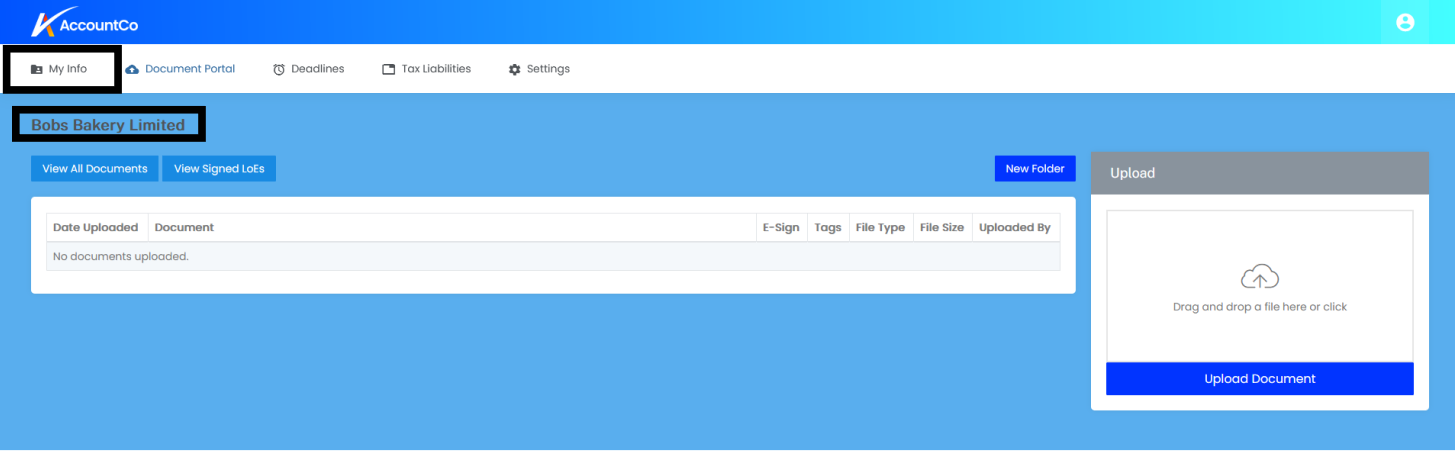1455x451 pixels.
Task: Open the My Info tab
Action: click(x=60, y=69)
